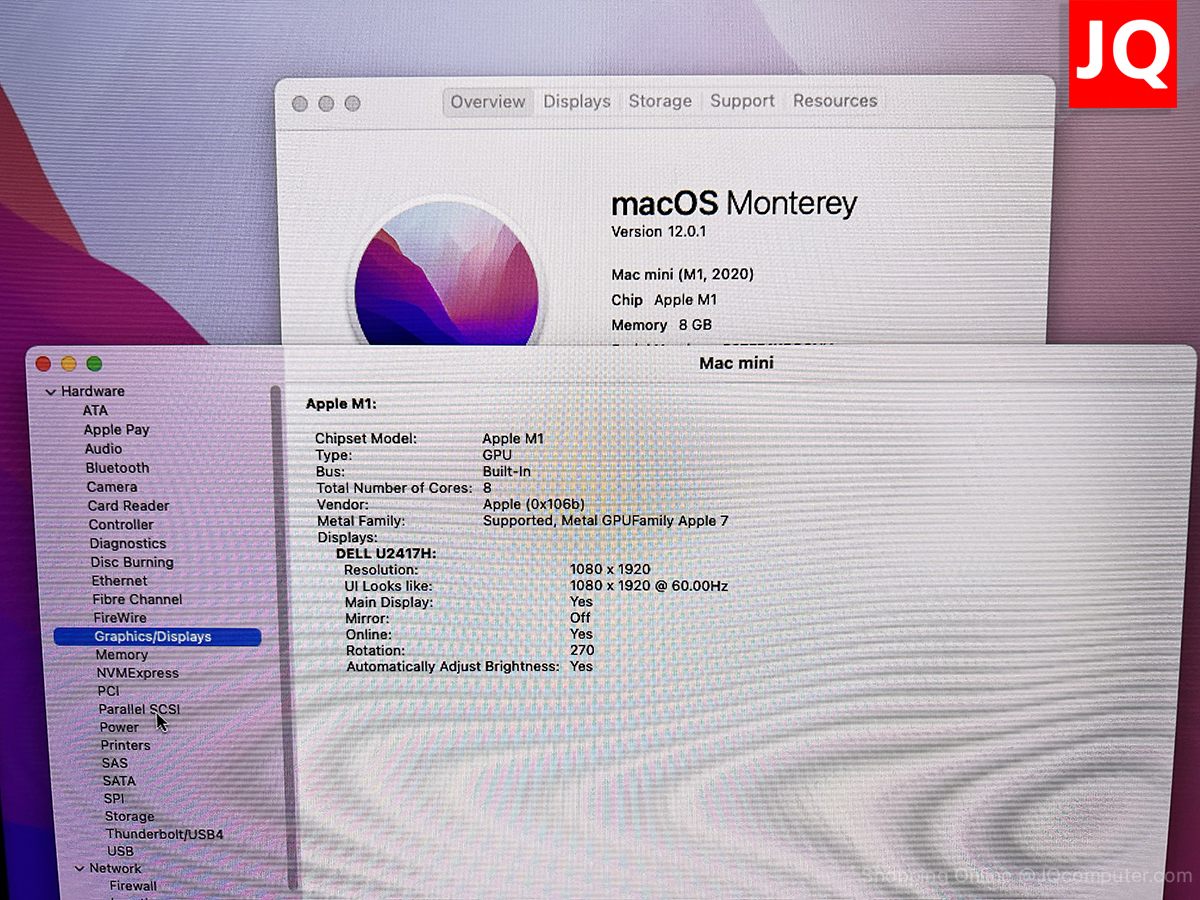Select SAS in the sidebar

(x=115, y=763)
